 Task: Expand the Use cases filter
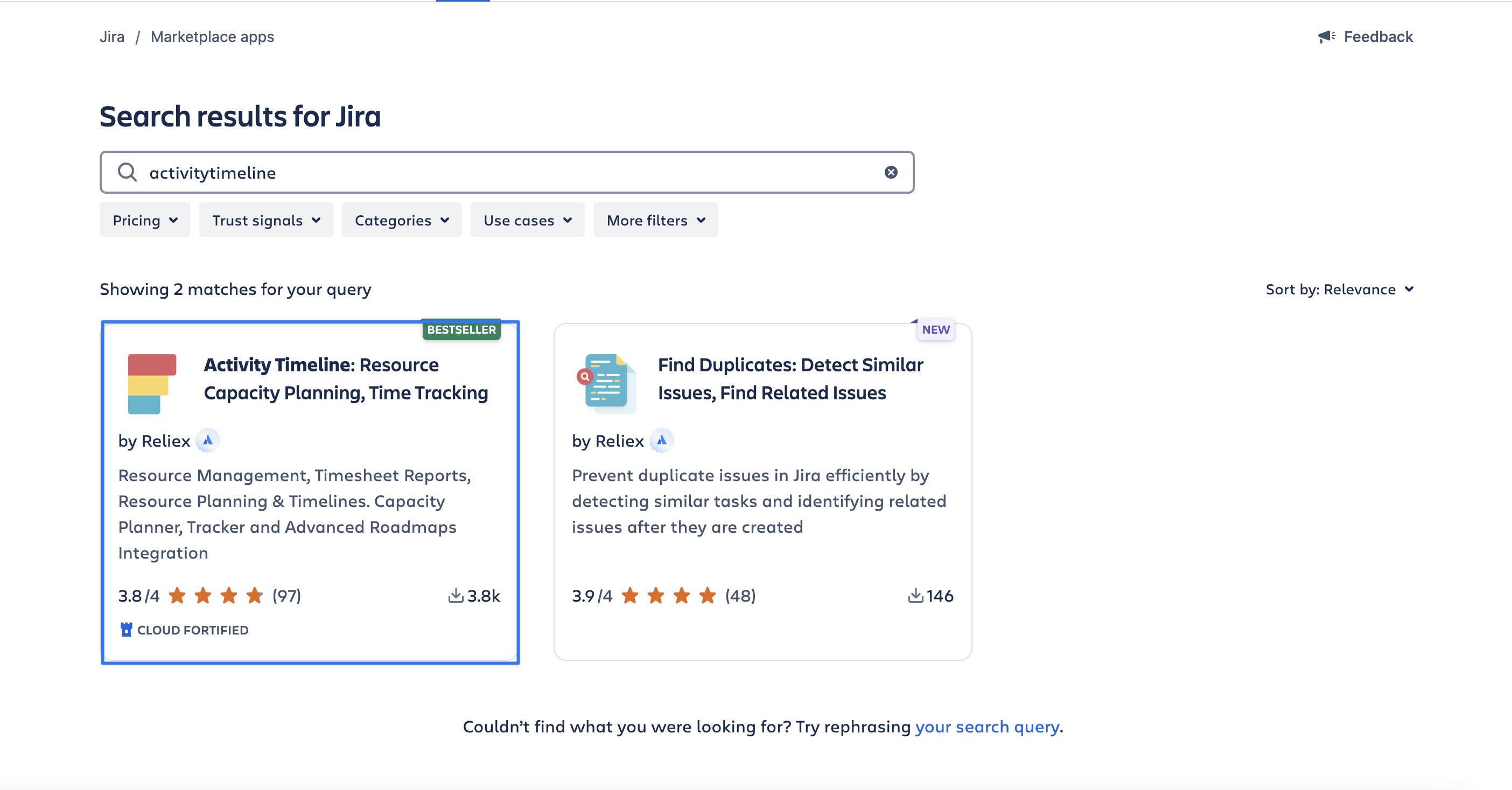point(527,221)
